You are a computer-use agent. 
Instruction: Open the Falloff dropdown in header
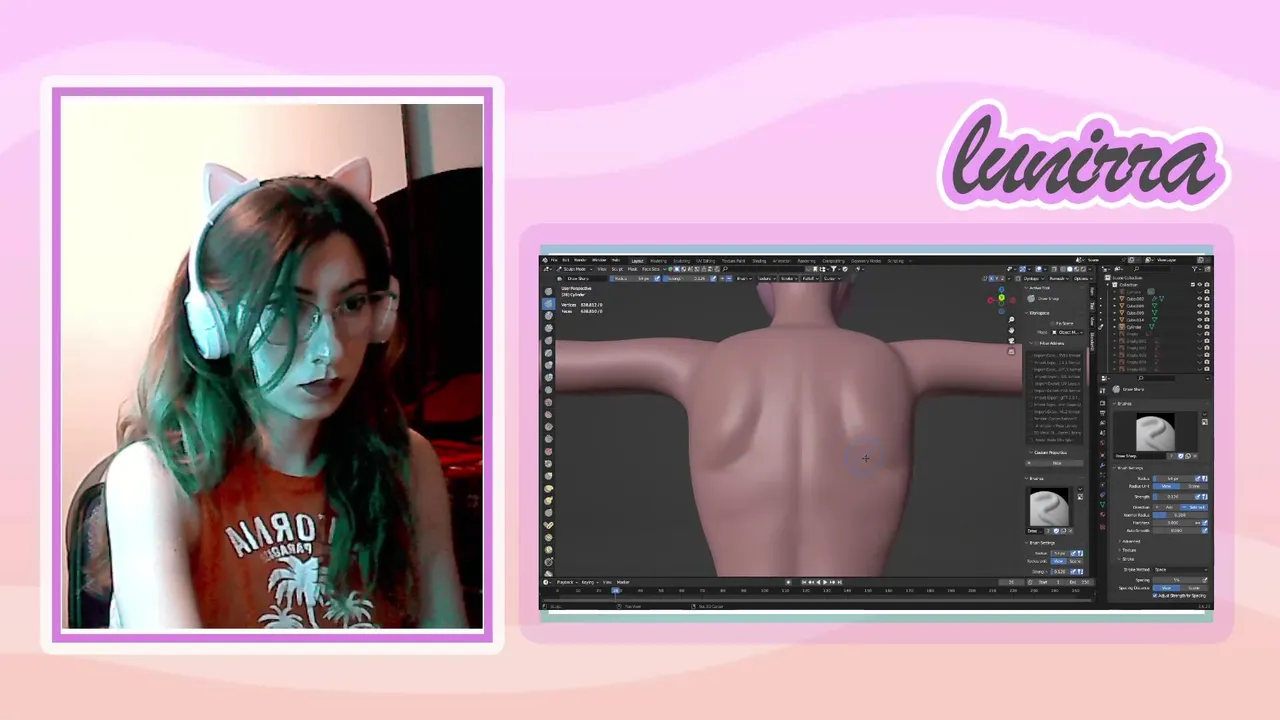pos(810,278)
